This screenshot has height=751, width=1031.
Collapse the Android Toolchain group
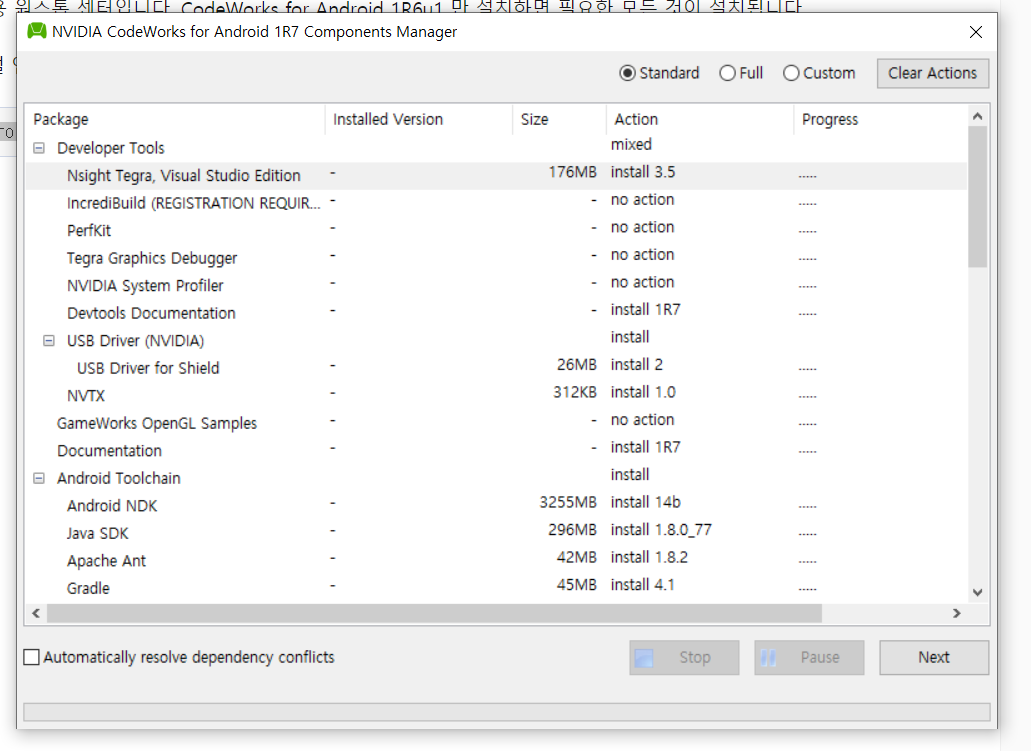(39, 478)
